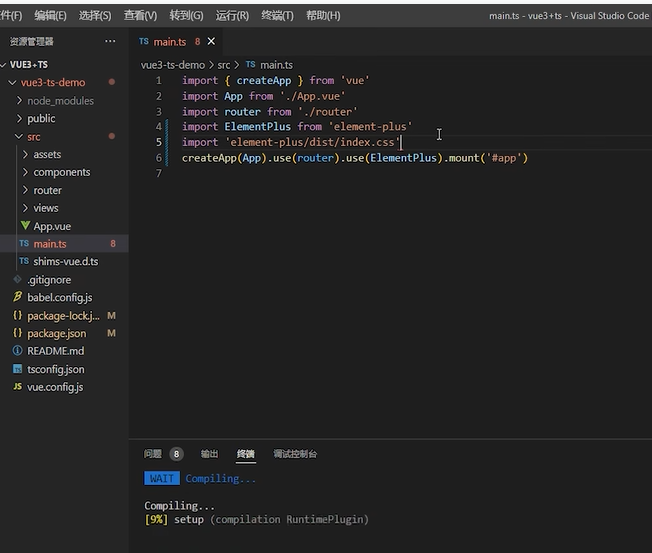Click braces icon of package.json
The image size is (652, 553).
tap(17, 333)
